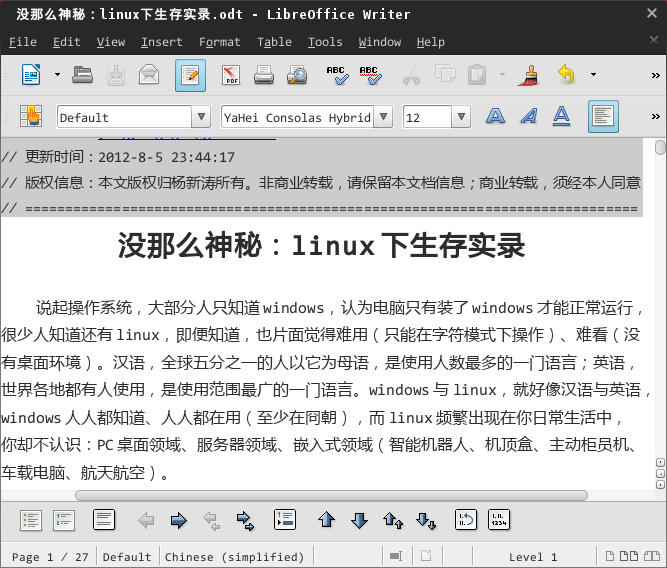Promote one level in bullets toolbar
This screenshot has height=568, width=667.
146,520
